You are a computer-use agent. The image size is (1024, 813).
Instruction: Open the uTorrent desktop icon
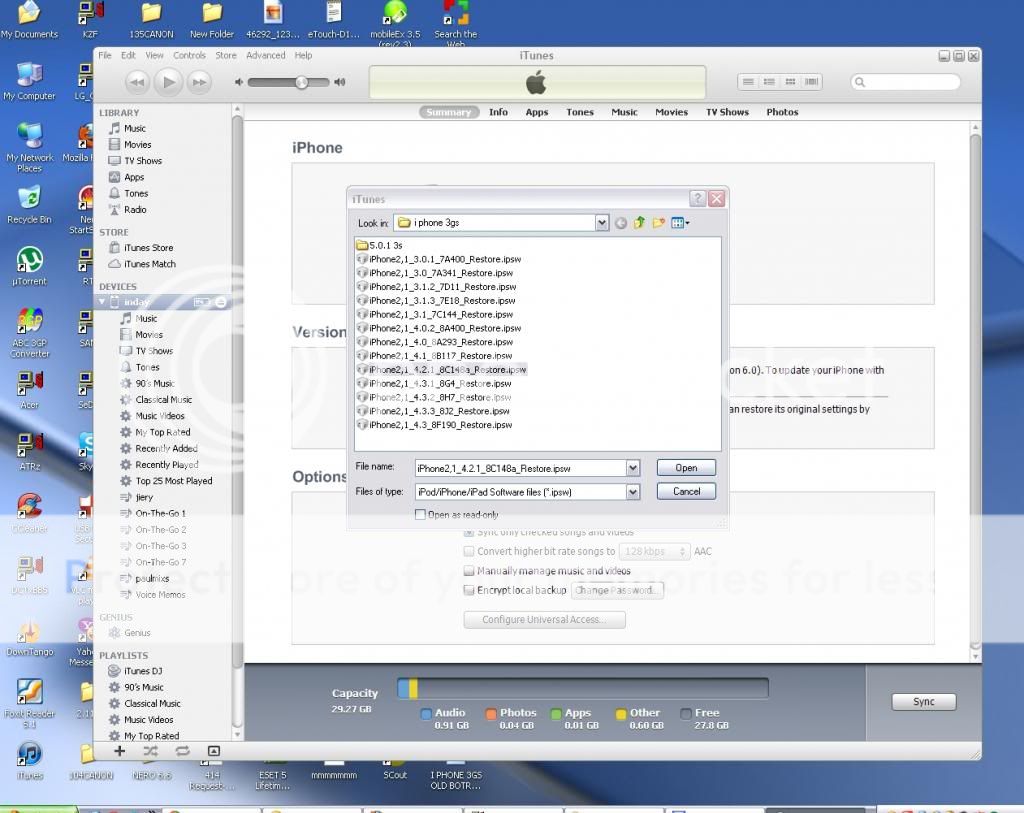pos(29,266)
